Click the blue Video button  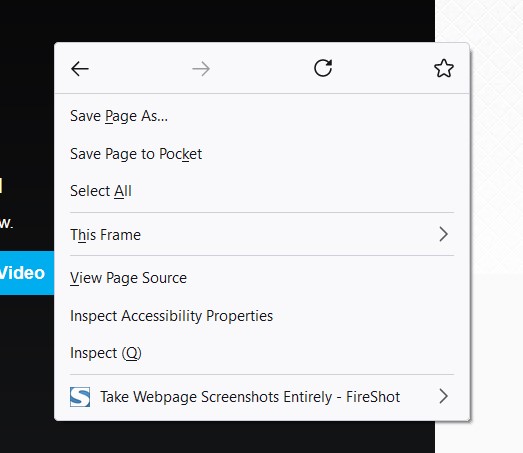pos(27,273)
